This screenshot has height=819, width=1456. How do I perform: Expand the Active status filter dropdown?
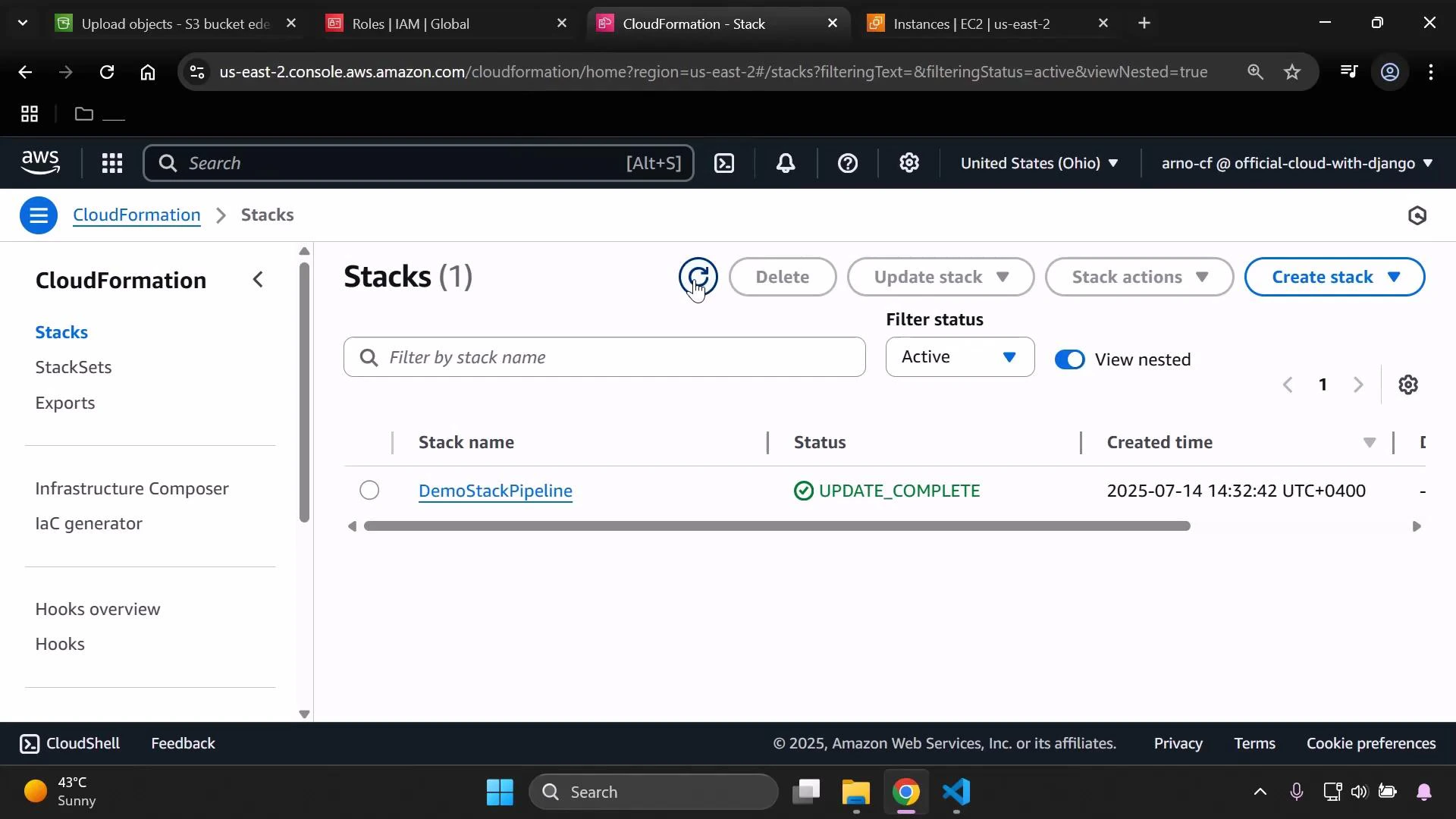[959, 356]
